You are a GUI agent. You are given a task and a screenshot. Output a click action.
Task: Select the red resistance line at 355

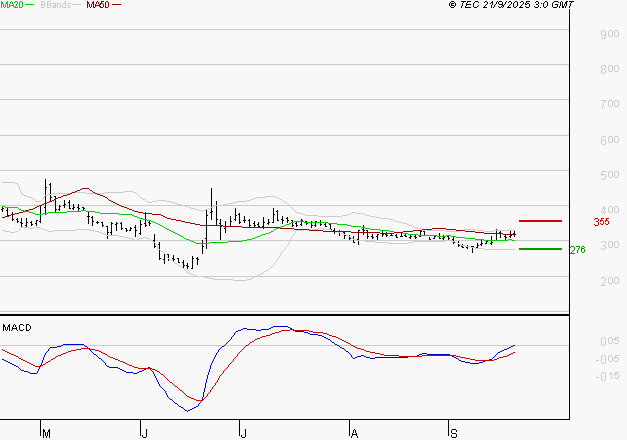(x=540, y=220)
